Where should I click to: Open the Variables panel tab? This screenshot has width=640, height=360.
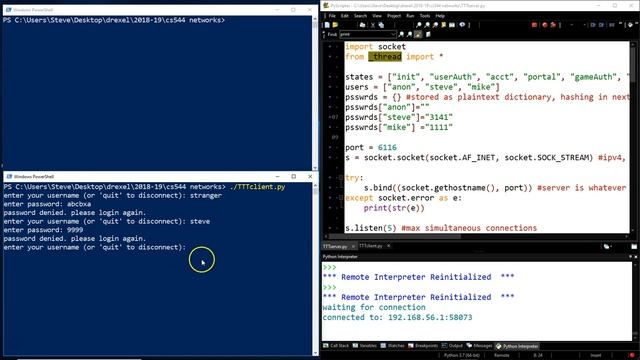365,346
